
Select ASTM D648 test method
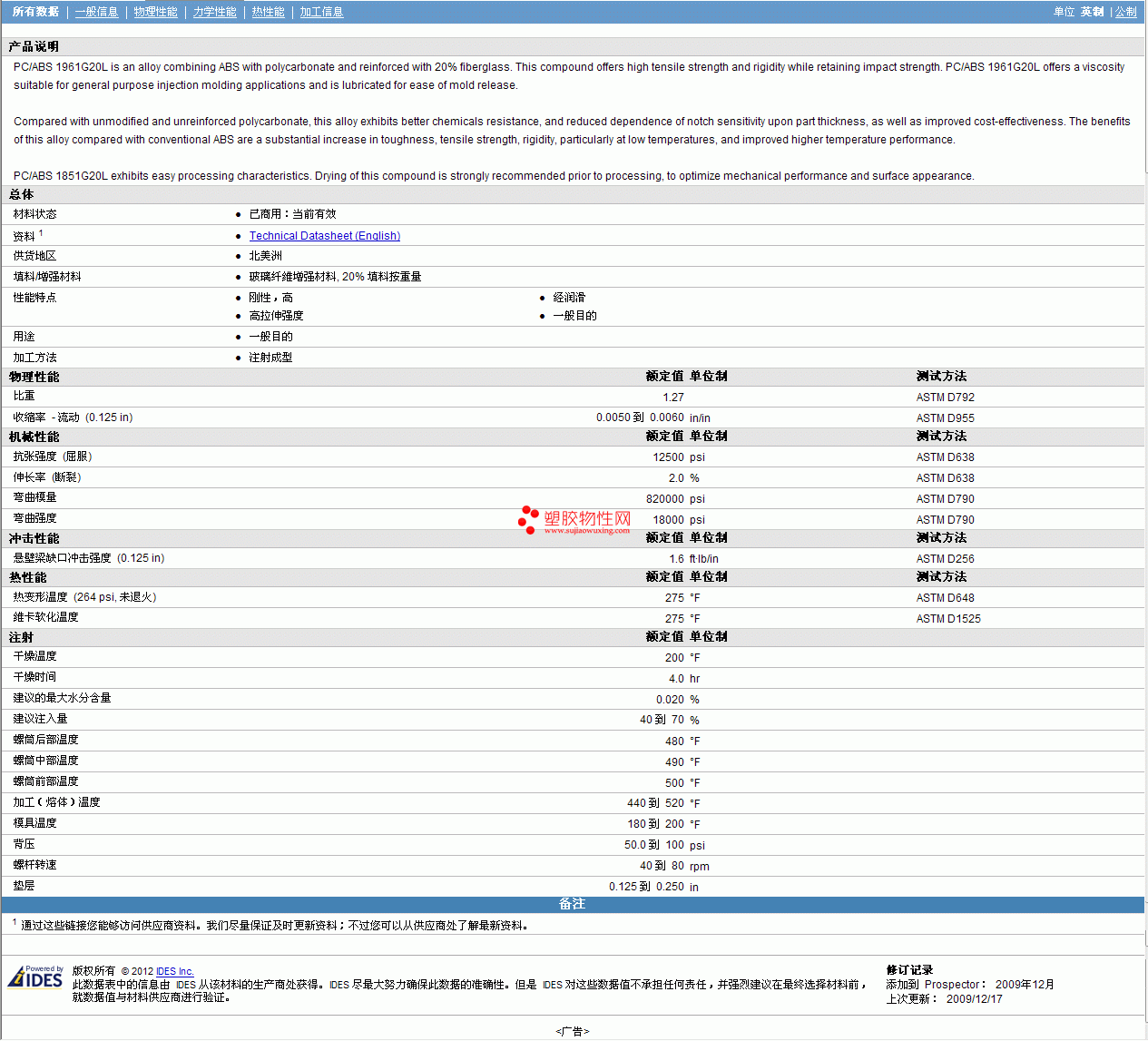pyautogui.click(x=946, y=598)
